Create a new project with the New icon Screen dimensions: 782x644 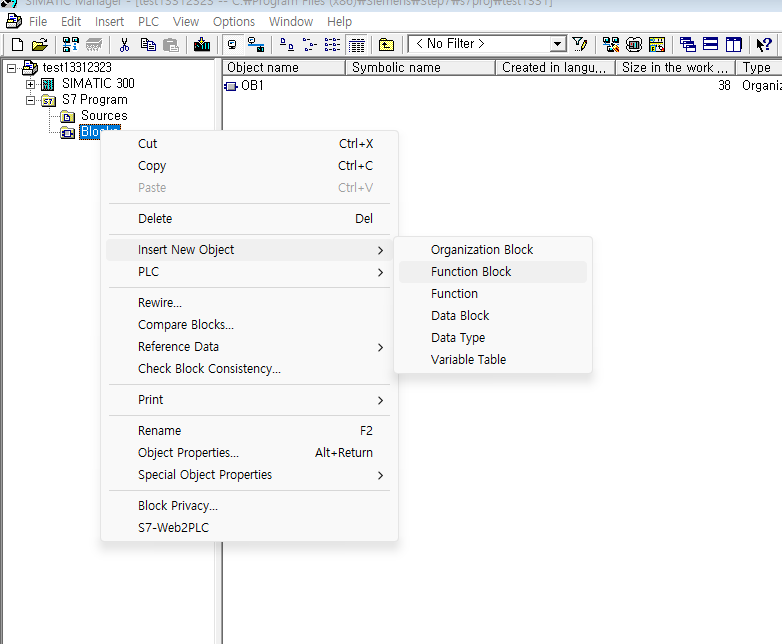click(17, 44)
